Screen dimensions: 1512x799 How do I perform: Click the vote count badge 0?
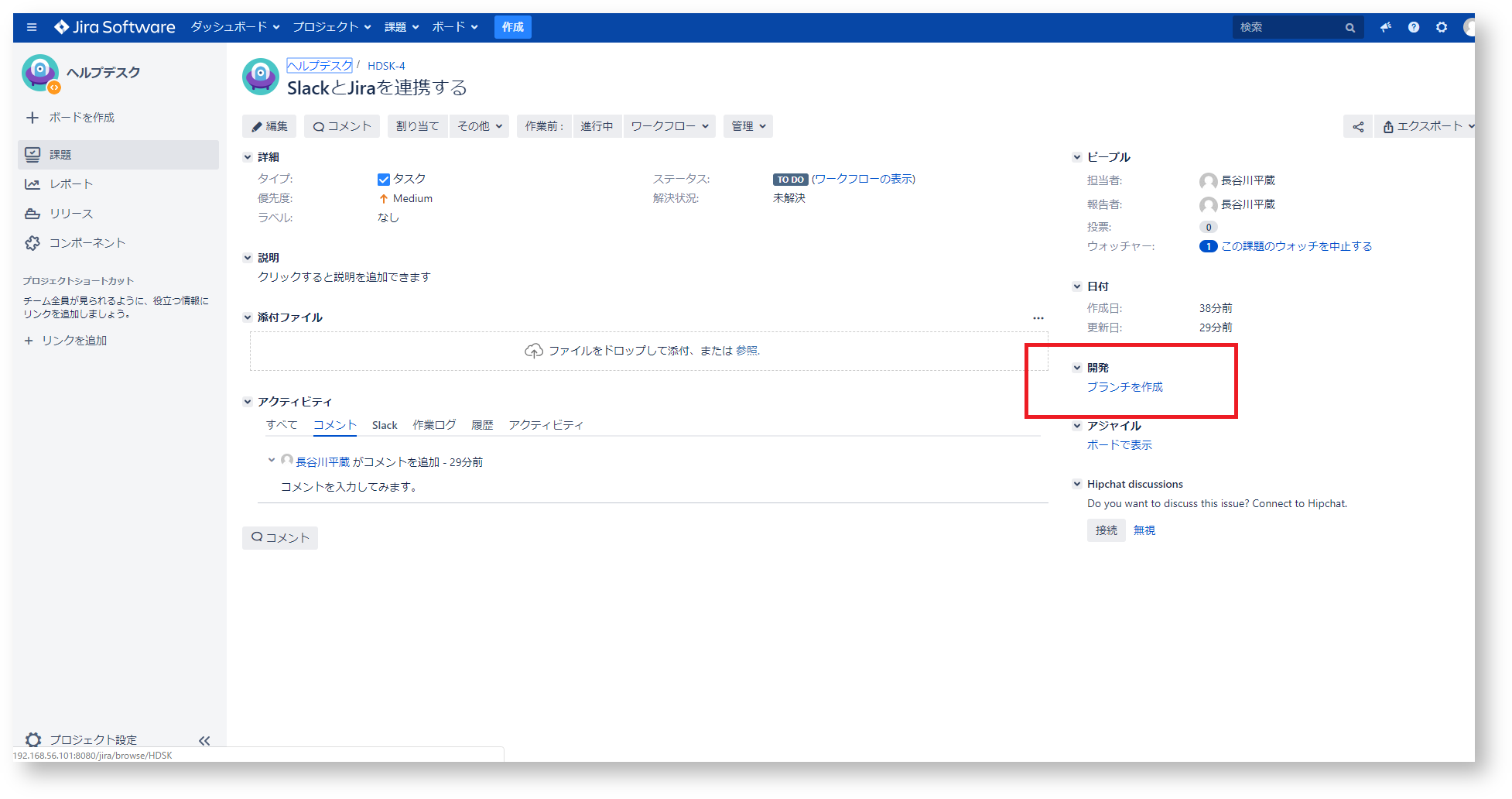[x=1209, y=228]
